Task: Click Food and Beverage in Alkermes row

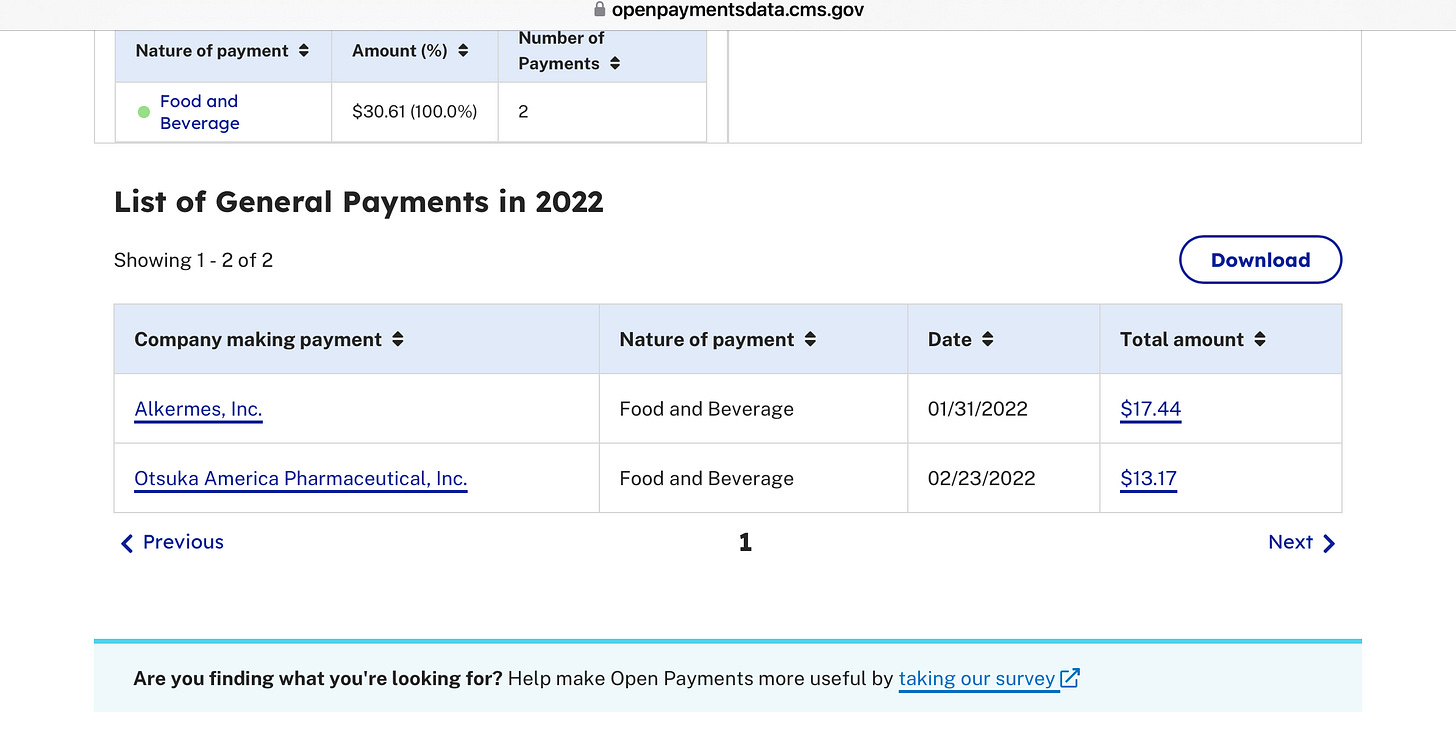Action: pos(707,409)
